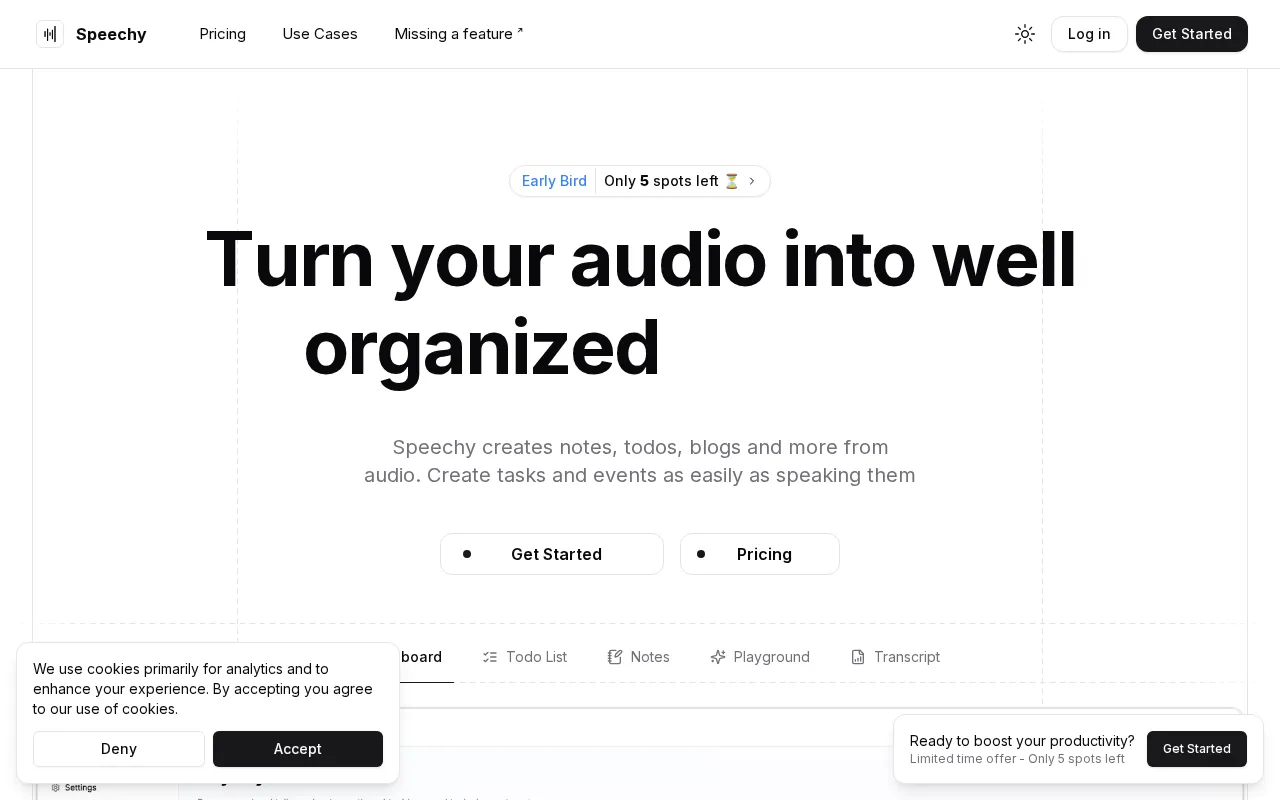The height and width of the screenshot is (800, 1280).
Task: Open the Missing a feature link
Action: point(459,34)
